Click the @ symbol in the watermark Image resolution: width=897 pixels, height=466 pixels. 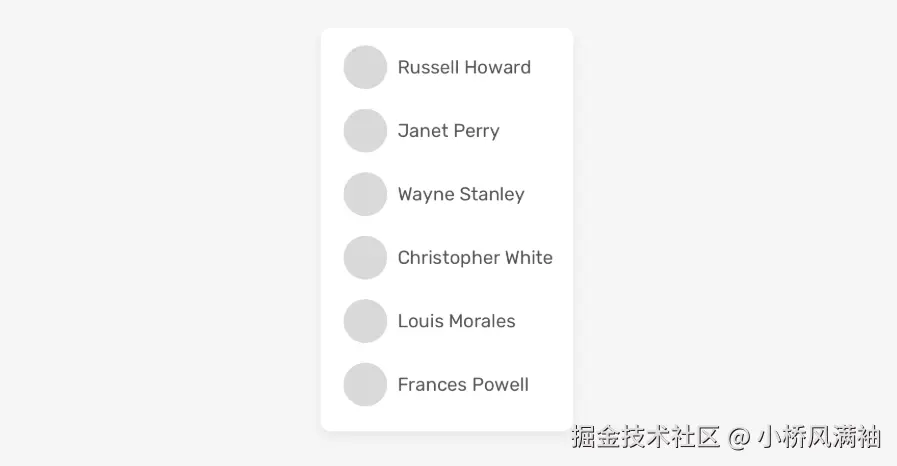coord(739,437)
